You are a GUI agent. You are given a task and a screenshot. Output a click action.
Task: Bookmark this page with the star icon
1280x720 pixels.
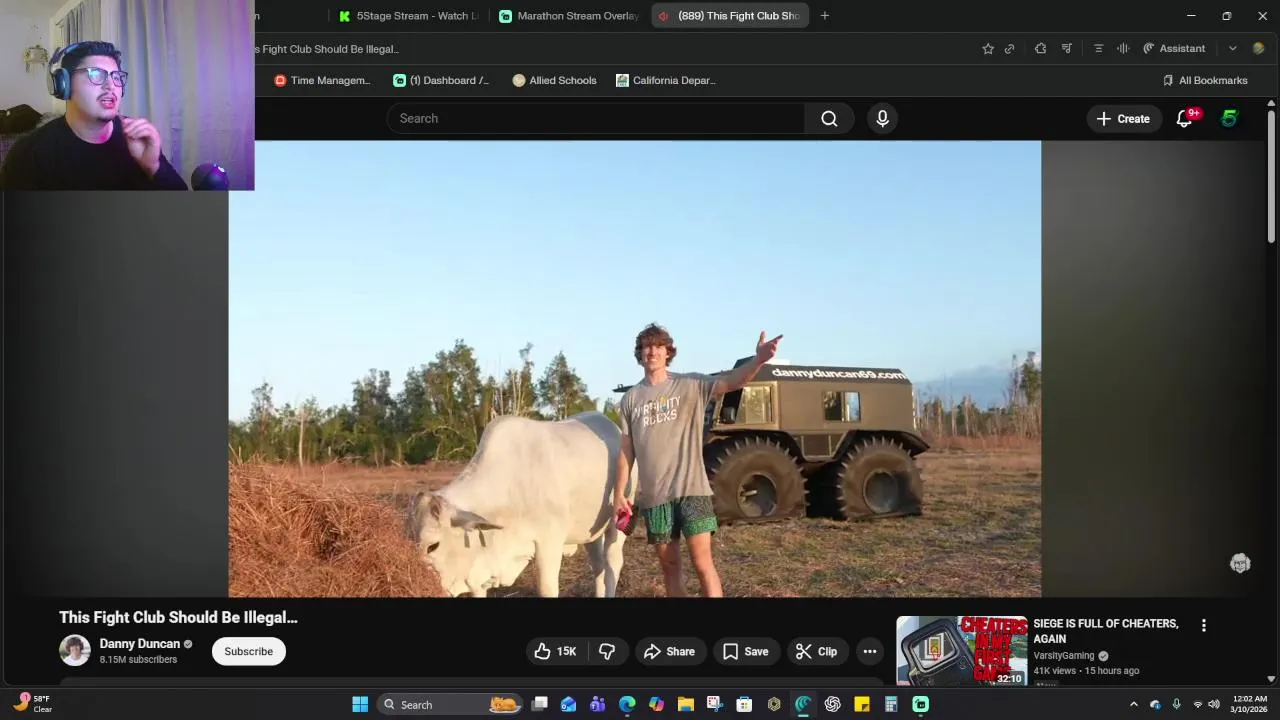[x=988, y=48]
